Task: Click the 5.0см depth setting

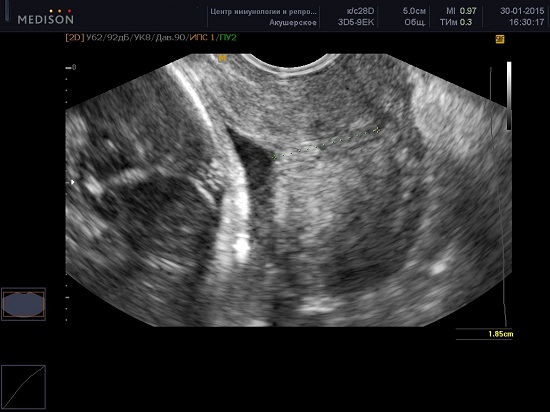Action: point(414,11)
